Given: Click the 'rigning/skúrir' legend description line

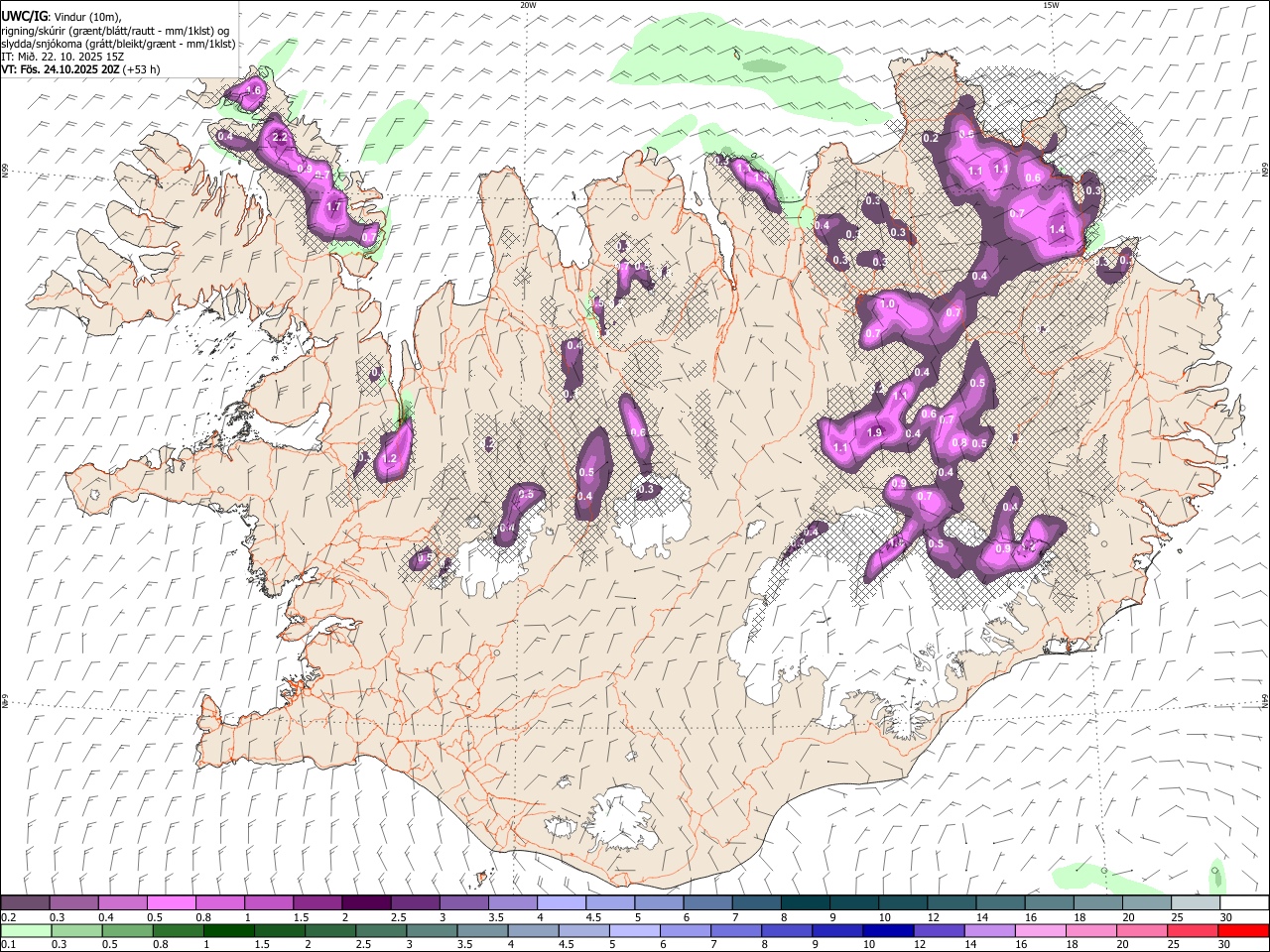Looking at the screenshot, I should pos(115,30).
